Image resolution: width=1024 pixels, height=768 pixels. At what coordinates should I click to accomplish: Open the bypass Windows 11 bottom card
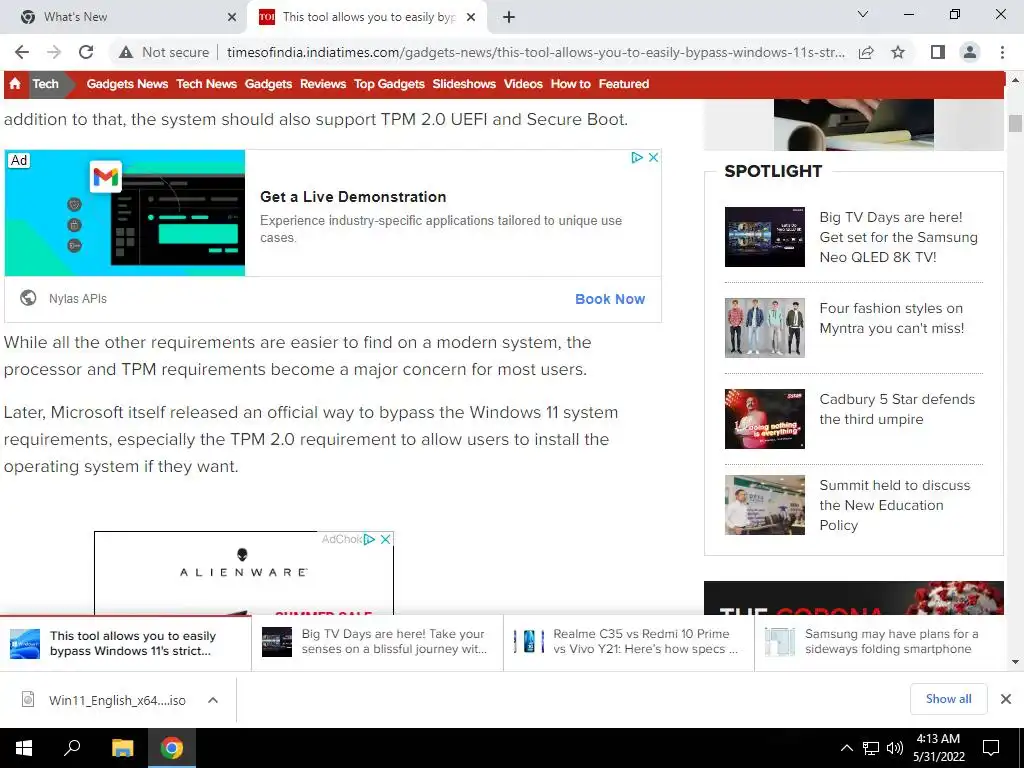[x=125, y=643]
